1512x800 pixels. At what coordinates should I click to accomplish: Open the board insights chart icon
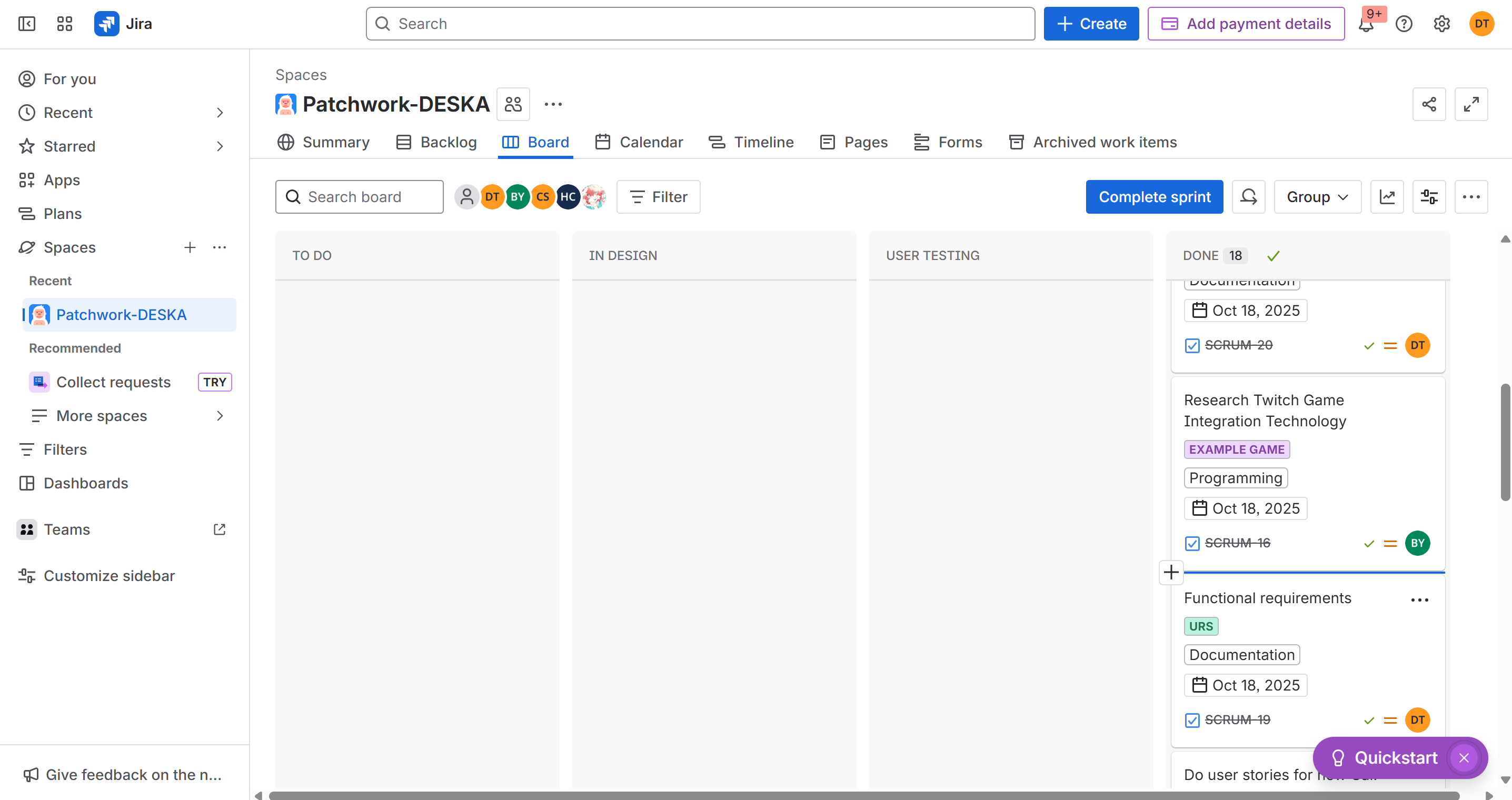(1387, 197)
